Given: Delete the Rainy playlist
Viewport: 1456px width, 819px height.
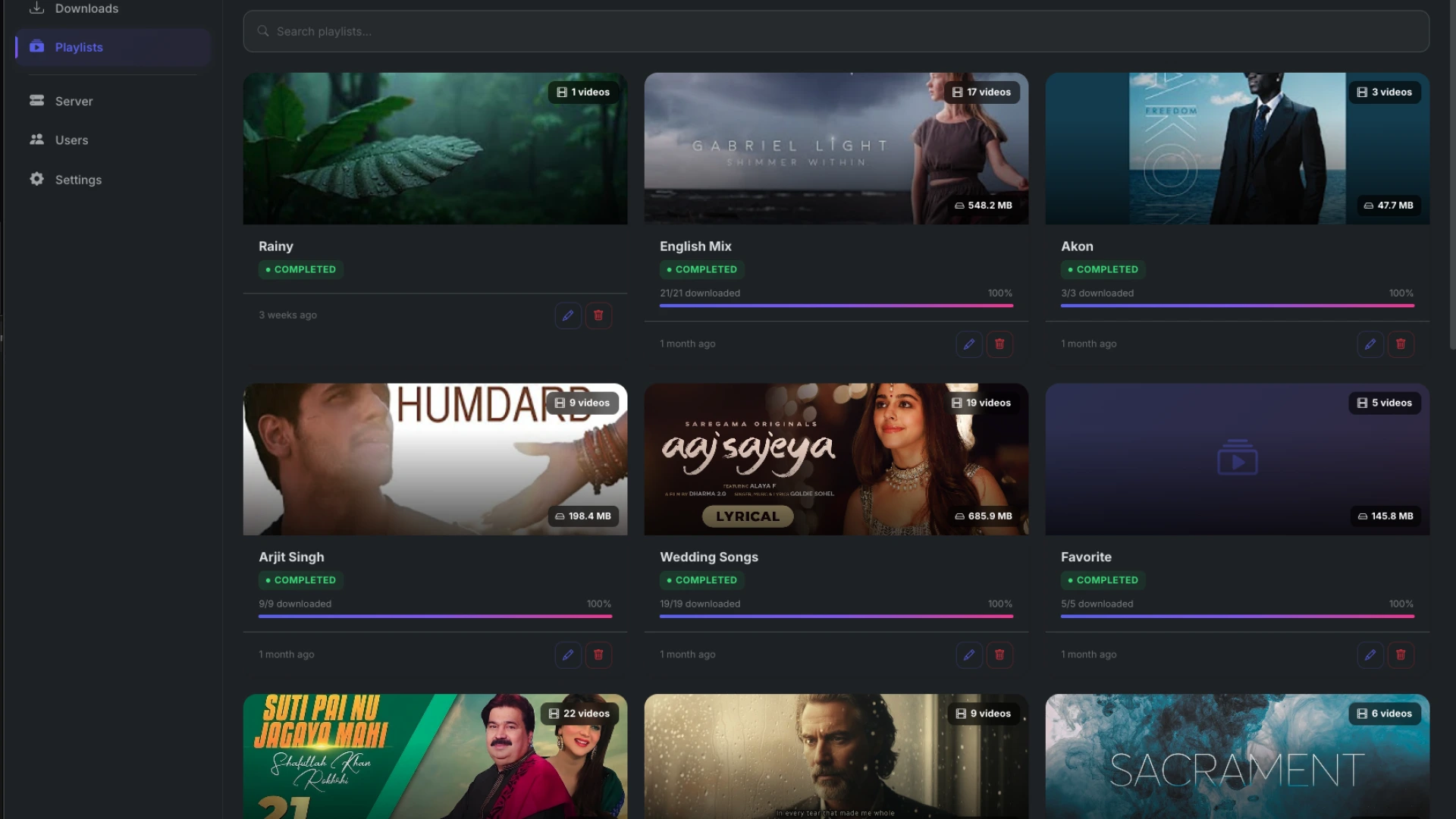Looking at the screenshot, I should coord(598,315).
